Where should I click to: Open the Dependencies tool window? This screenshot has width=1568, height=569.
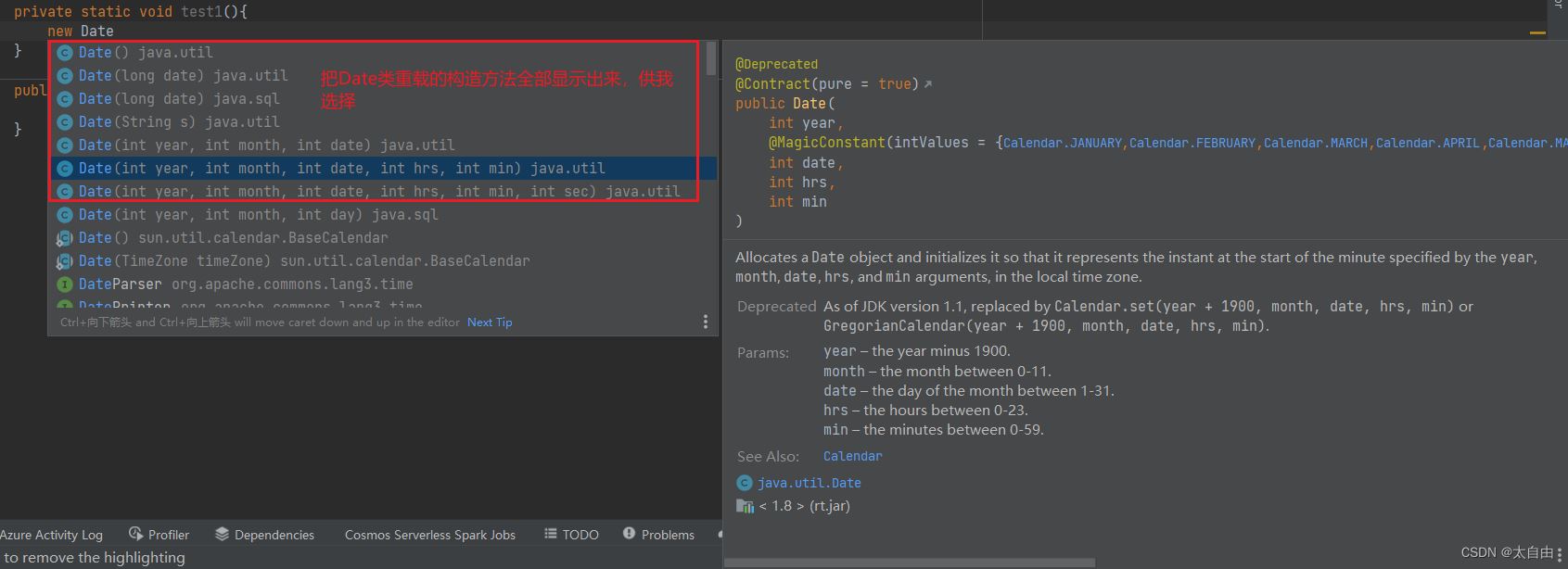[264, 535]
